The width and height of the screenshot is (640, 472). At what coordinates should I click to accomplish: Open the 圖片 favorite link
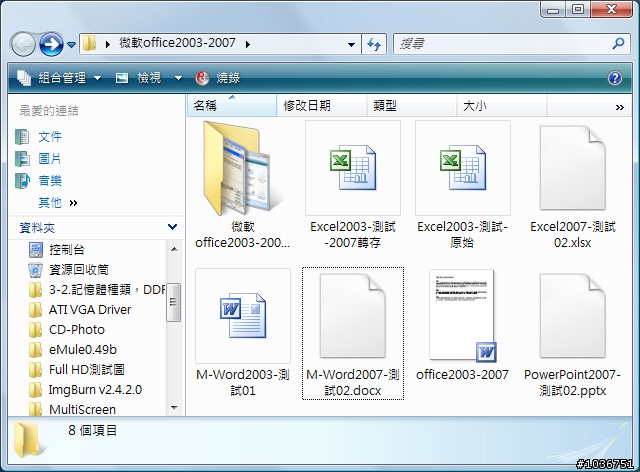point(50,158)
